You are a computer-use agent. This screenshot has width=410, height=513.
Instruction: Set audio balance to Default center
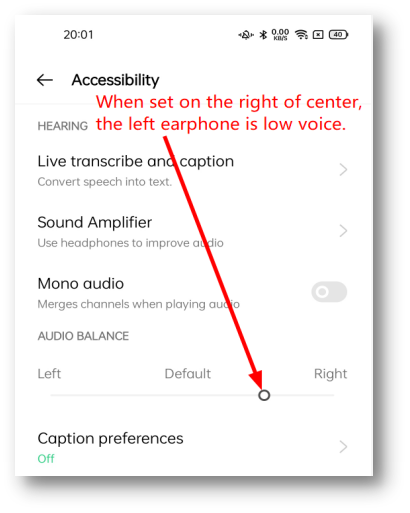pos(188,374)
